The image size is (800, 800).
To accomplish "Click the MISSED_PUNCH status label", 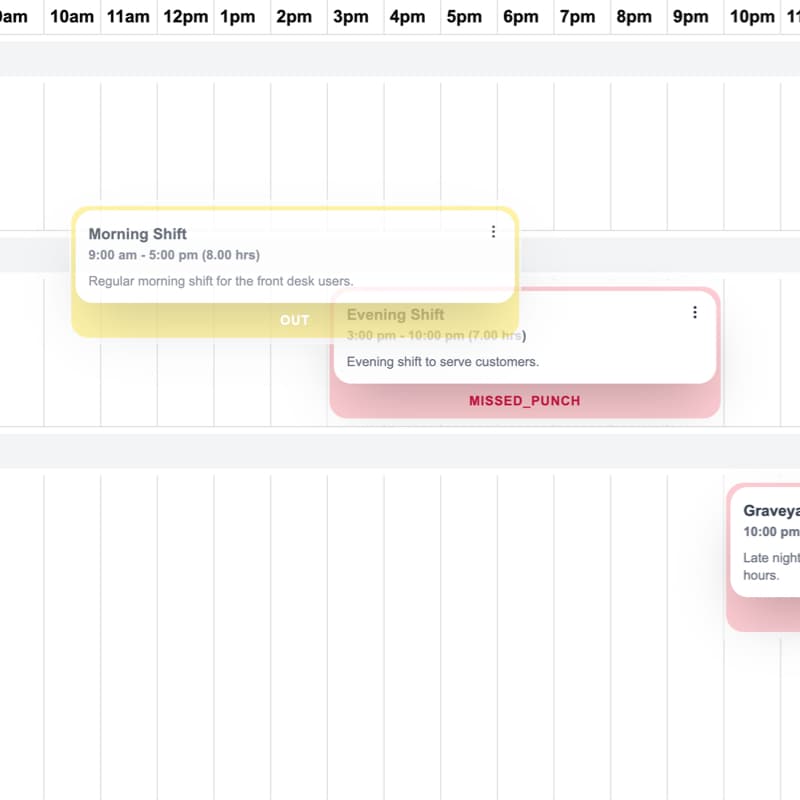I will [524, 400].
